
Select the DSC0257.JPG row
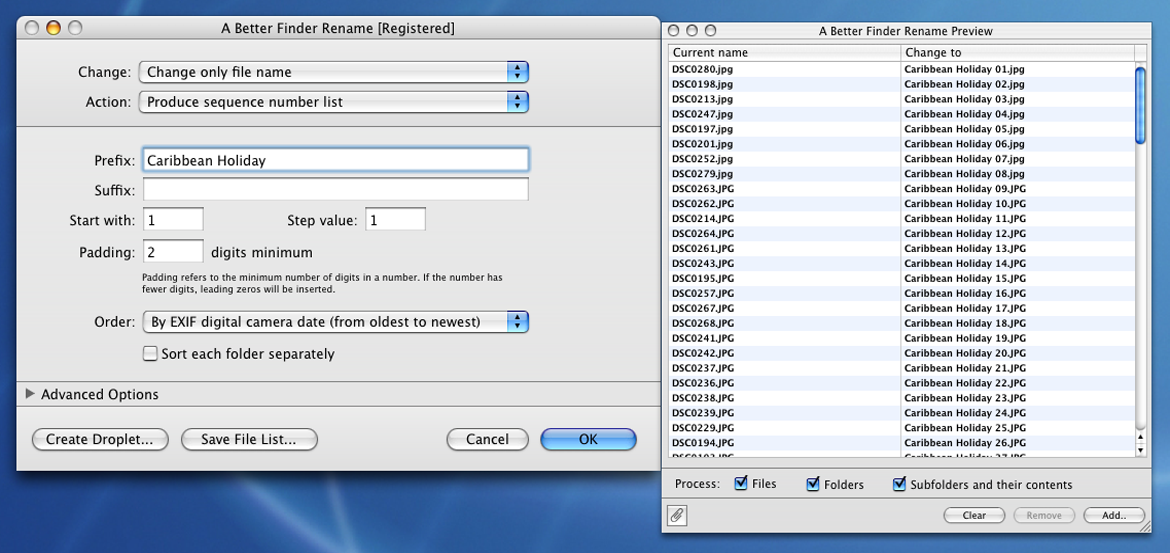coord(901,293)
